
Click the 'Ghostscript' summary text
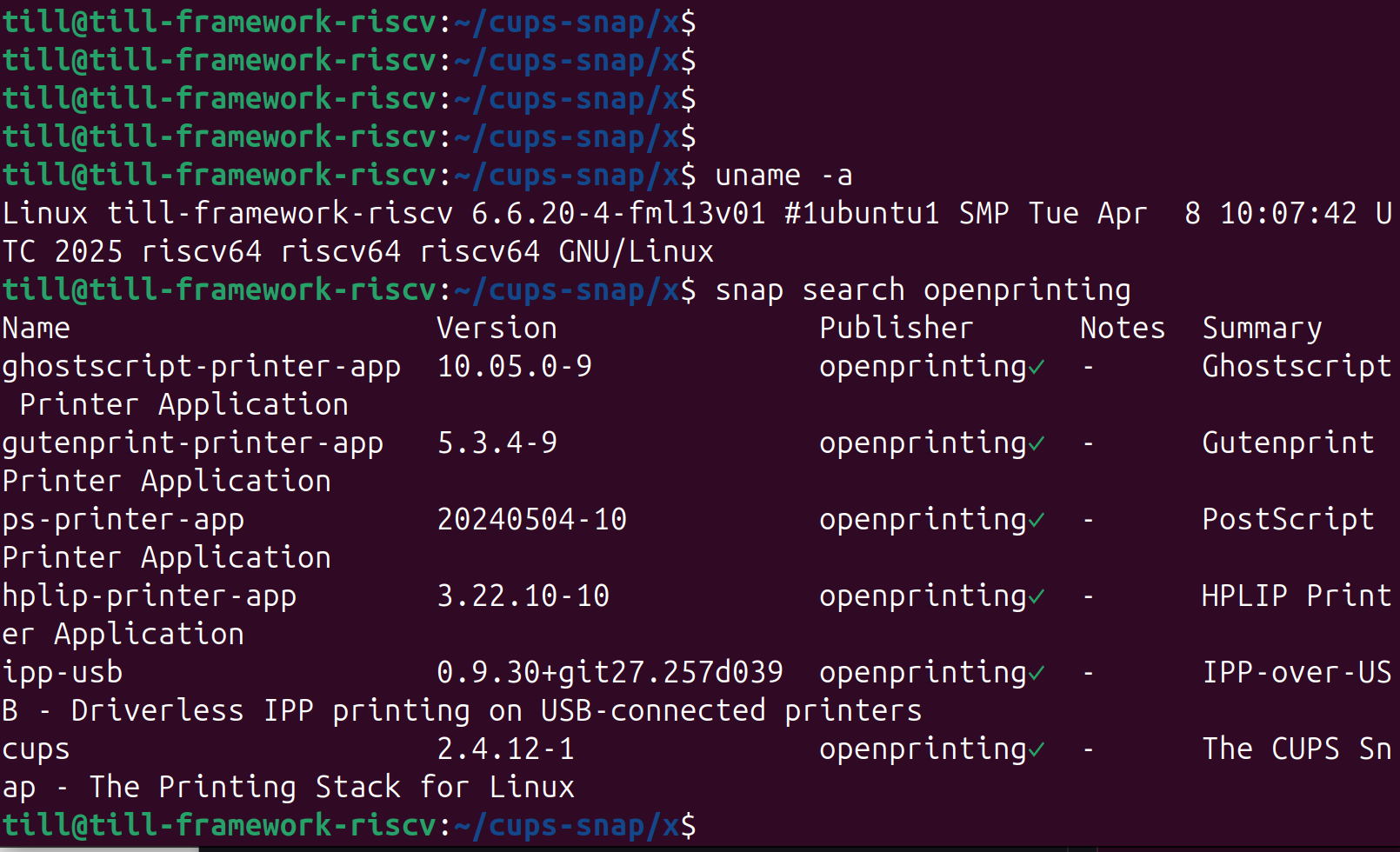point(1297,367)
